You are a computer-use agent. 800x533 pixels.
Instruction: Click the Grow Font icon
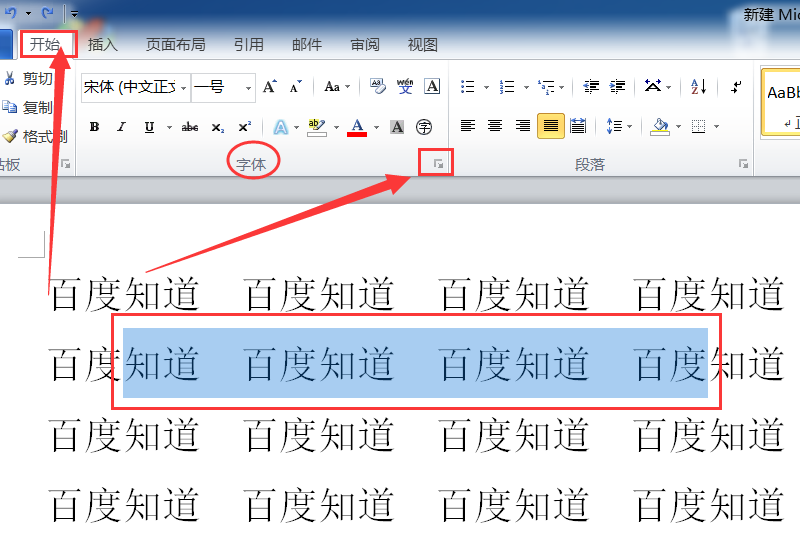pos(269,86)
